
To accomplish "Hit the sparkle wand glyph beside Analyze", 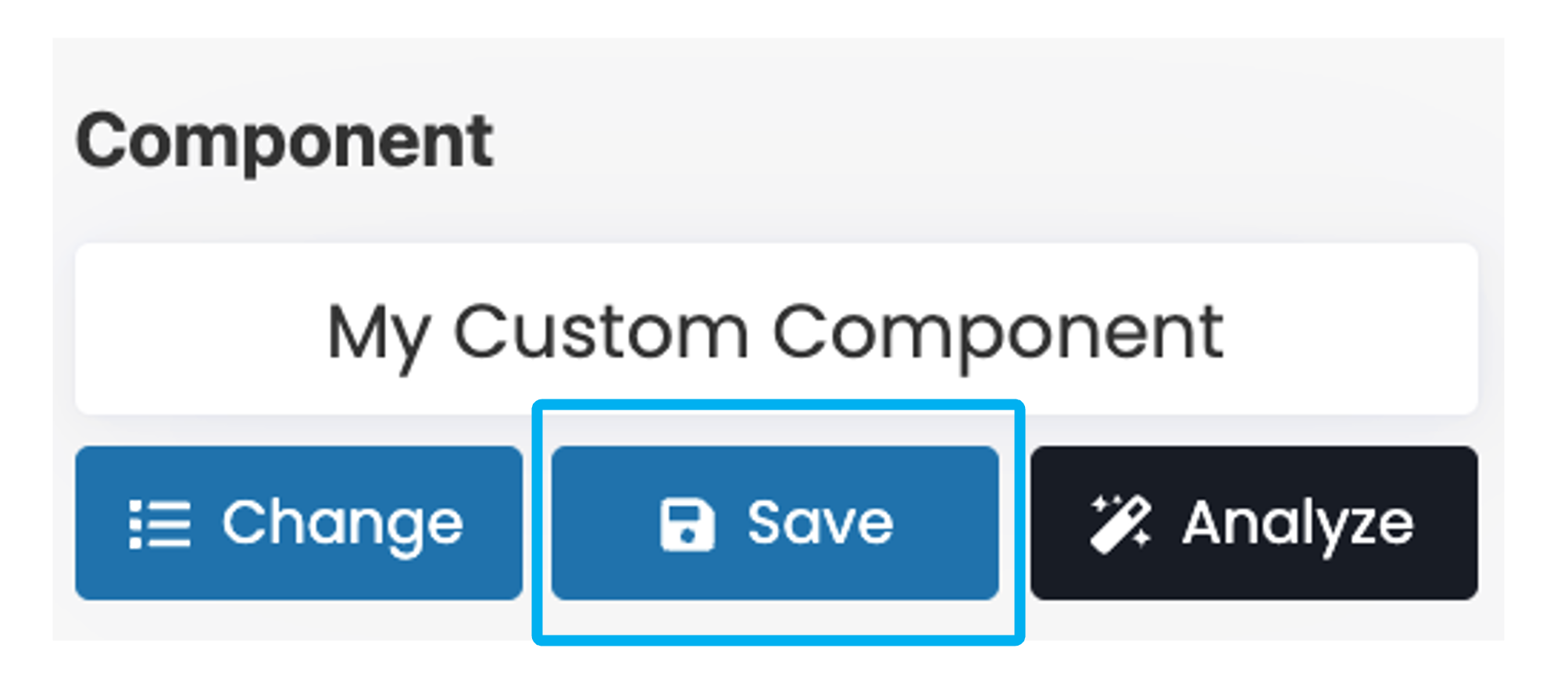I will click(1120, 524).
